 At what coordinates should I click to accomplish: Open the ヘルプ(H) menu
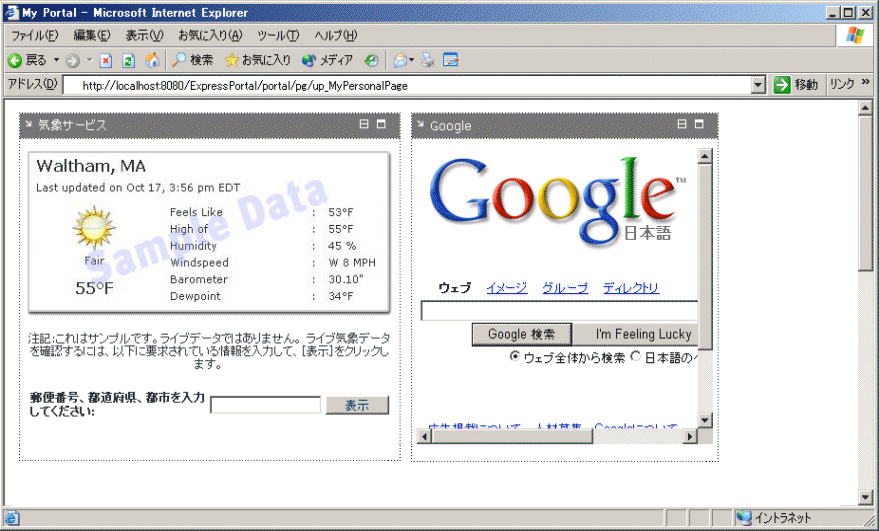point(336,35)
